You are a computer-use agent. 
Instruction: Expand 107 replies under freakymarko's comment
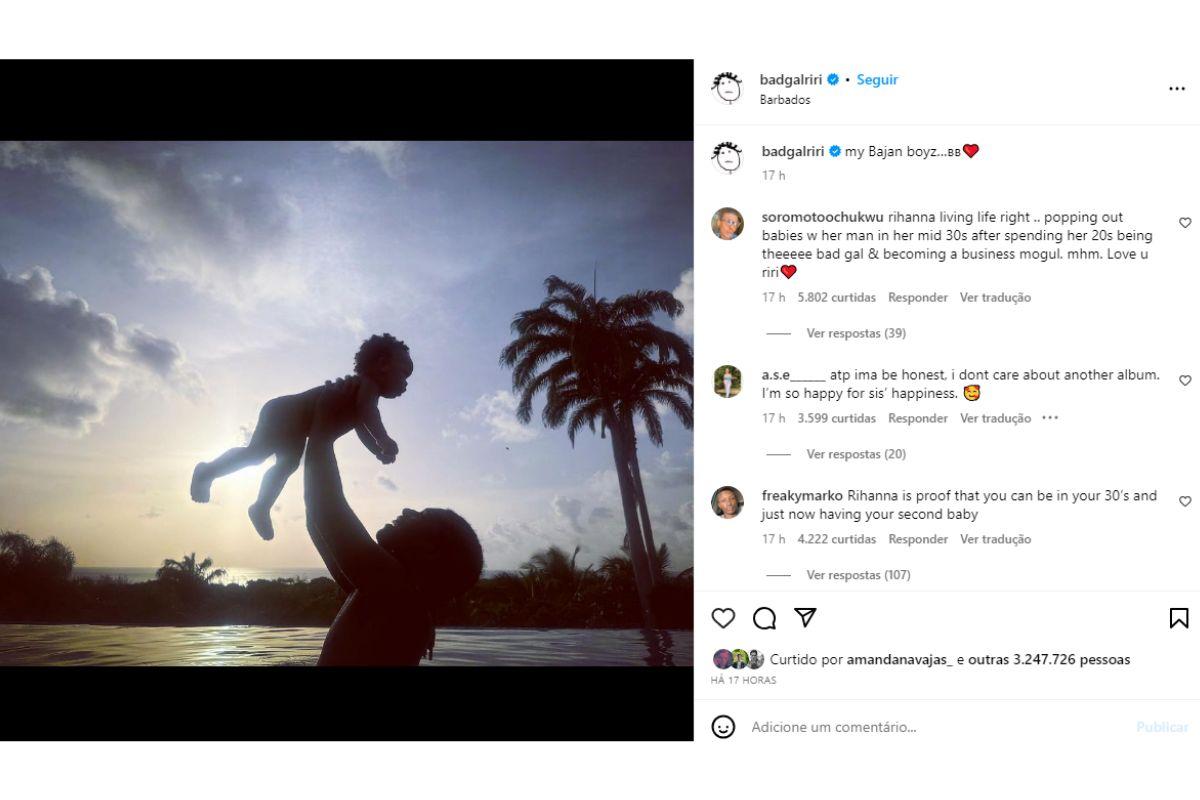[x=858, y=575]
